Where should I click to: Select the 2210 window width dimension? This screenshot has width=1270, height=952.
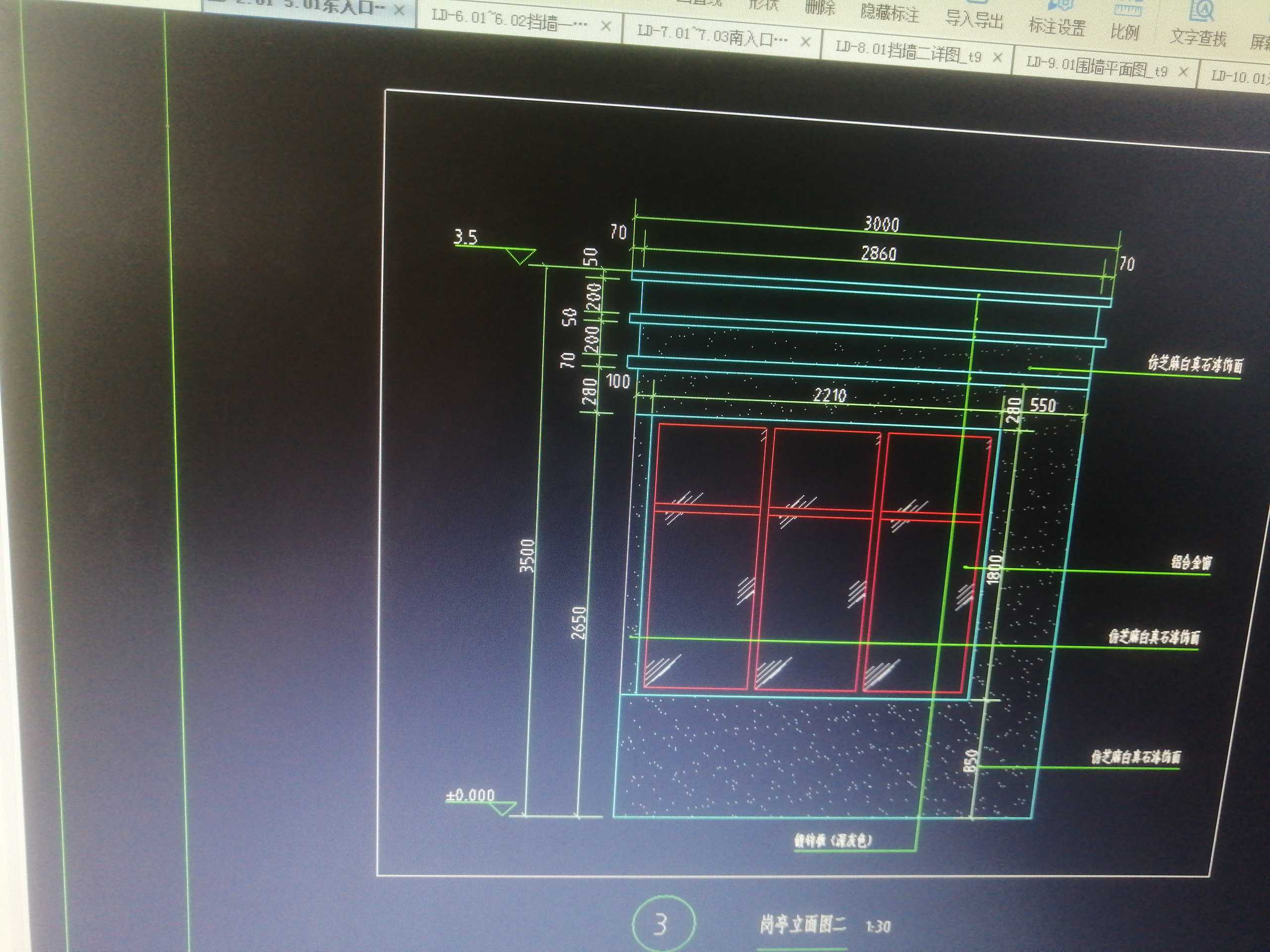point(830,395)
